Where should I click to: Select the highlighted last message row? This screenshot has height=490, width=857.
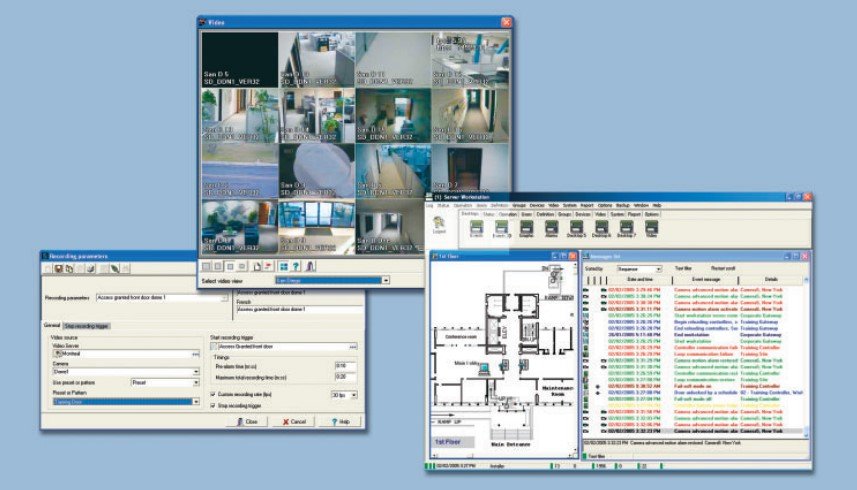[694, 431]
